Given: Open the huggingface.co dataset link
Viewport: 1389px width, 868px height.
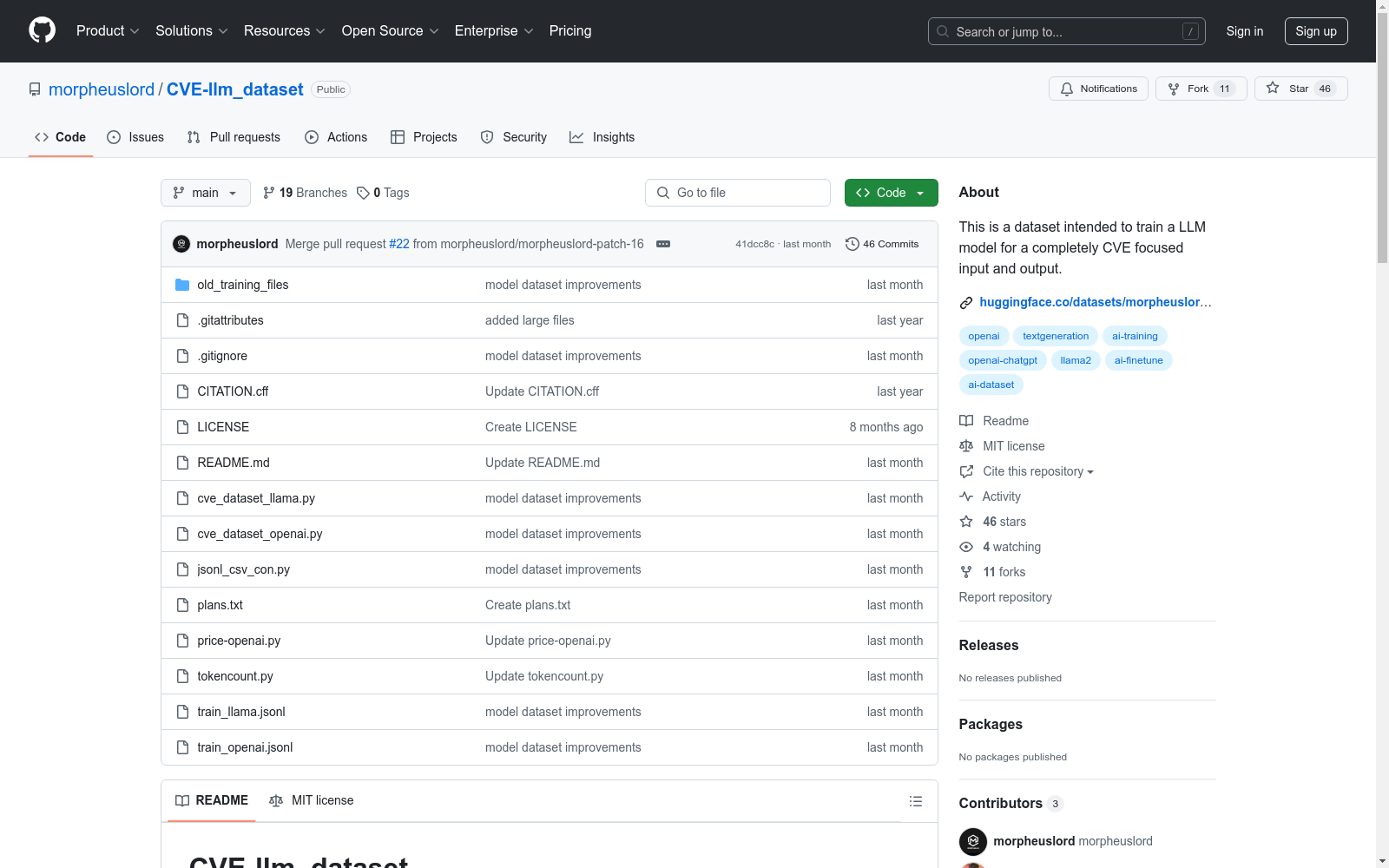Looking at the screenshot, I should click(1096, 302).
